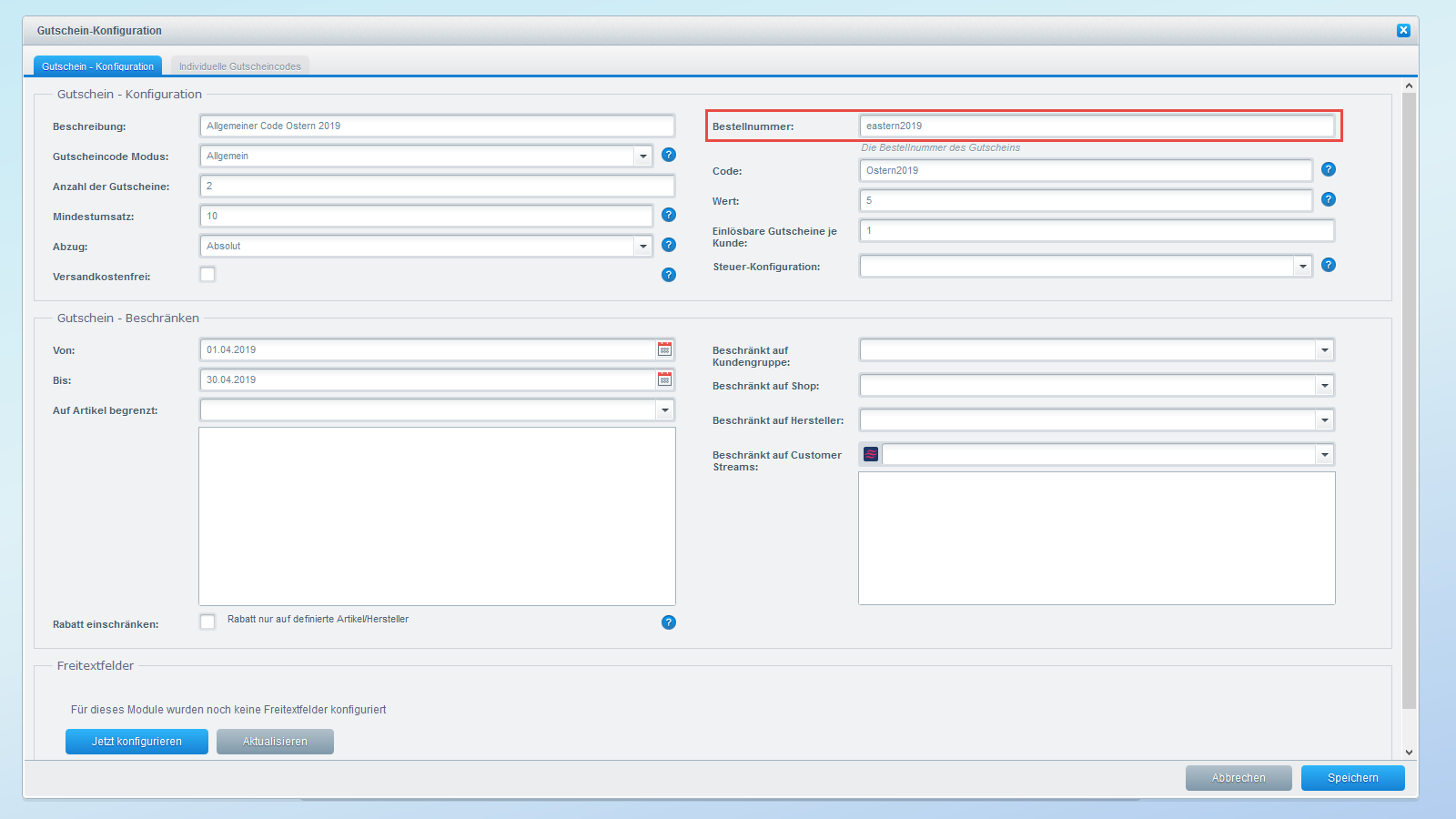Click the scroll down arrow

1409,753
